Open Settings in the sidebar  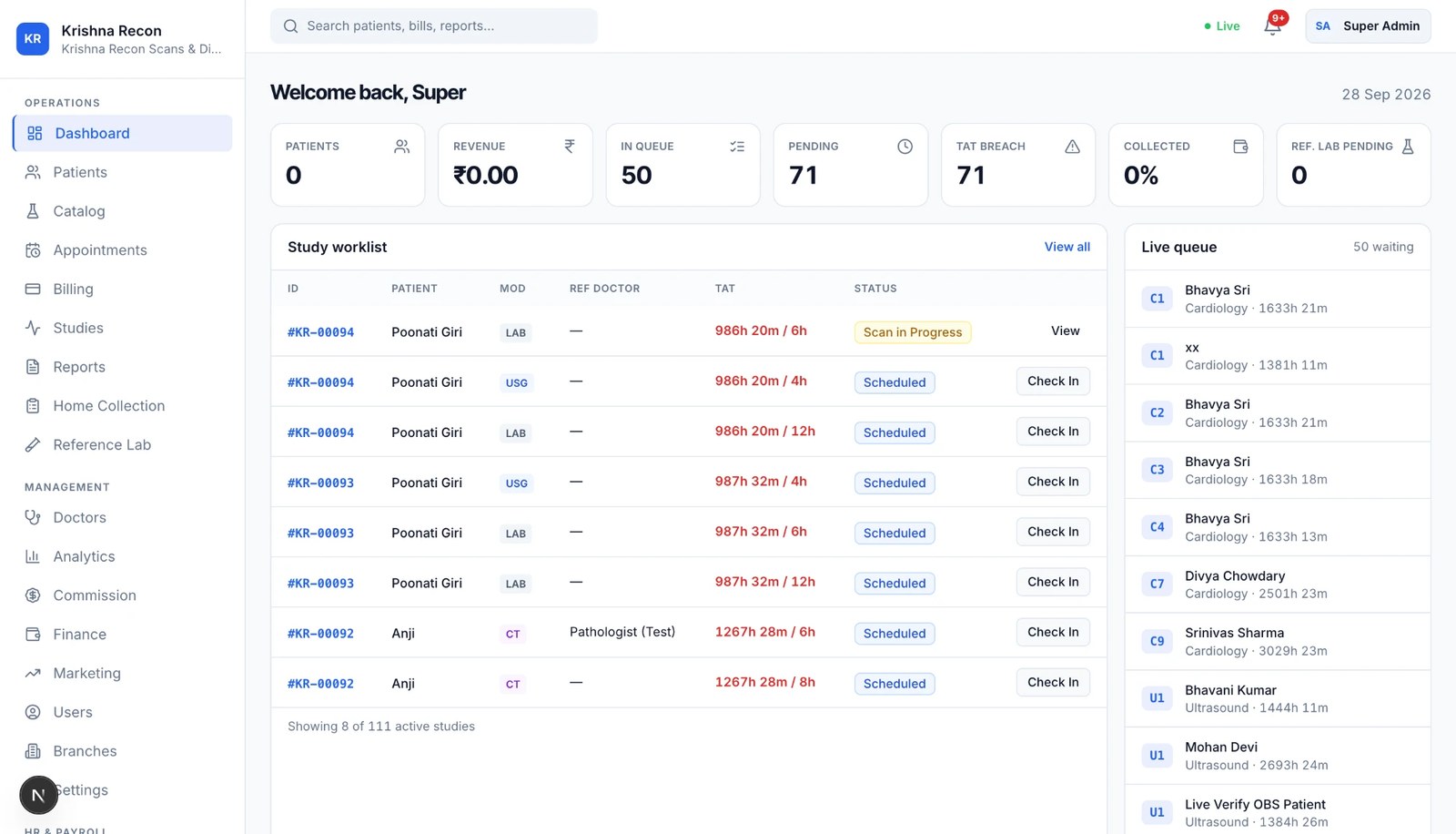(x=123, y=790)
